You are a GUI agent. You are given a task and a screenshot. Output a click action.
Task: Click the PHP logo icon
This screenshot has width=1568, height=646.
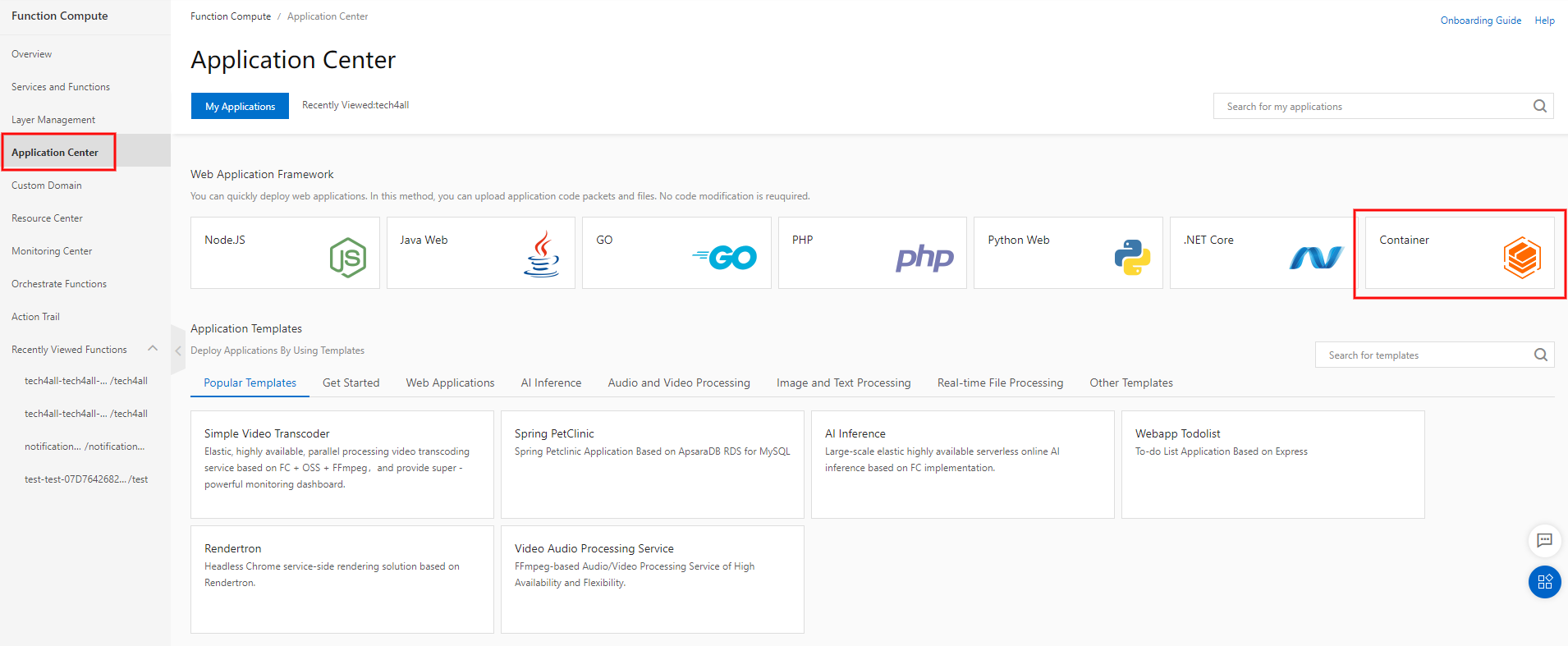(924, 258)
